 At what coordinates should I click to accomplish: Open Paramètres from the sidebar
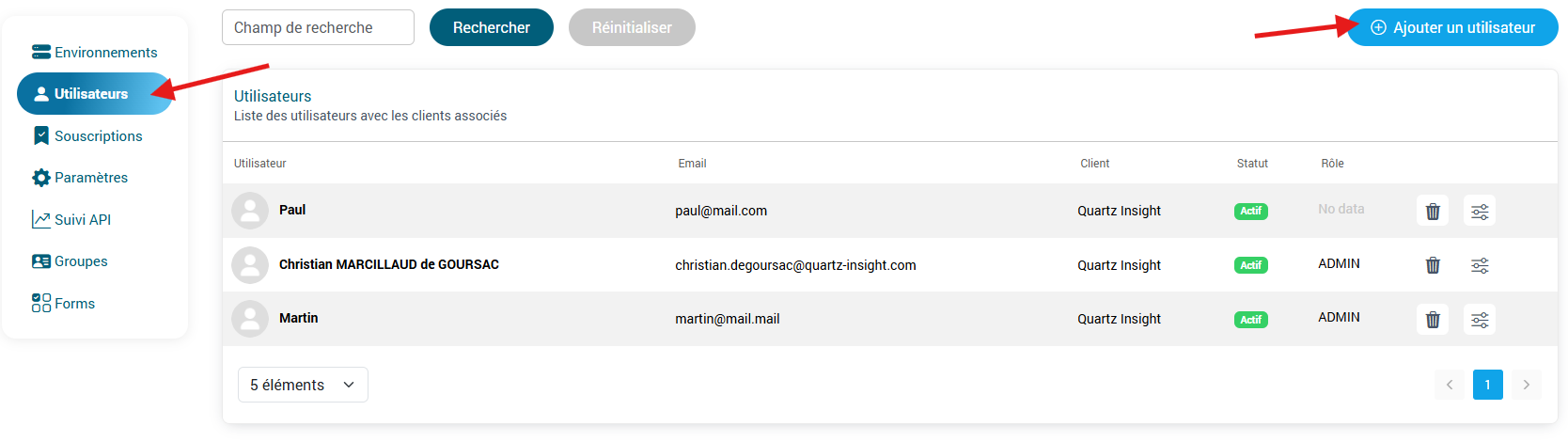[x=81, y=178]
